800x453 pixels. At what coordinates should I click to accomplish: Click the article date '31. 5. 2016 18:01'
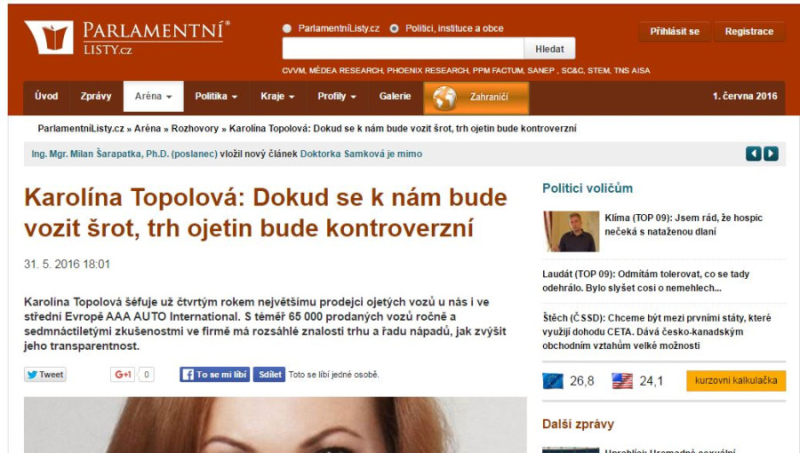[67, 264]
